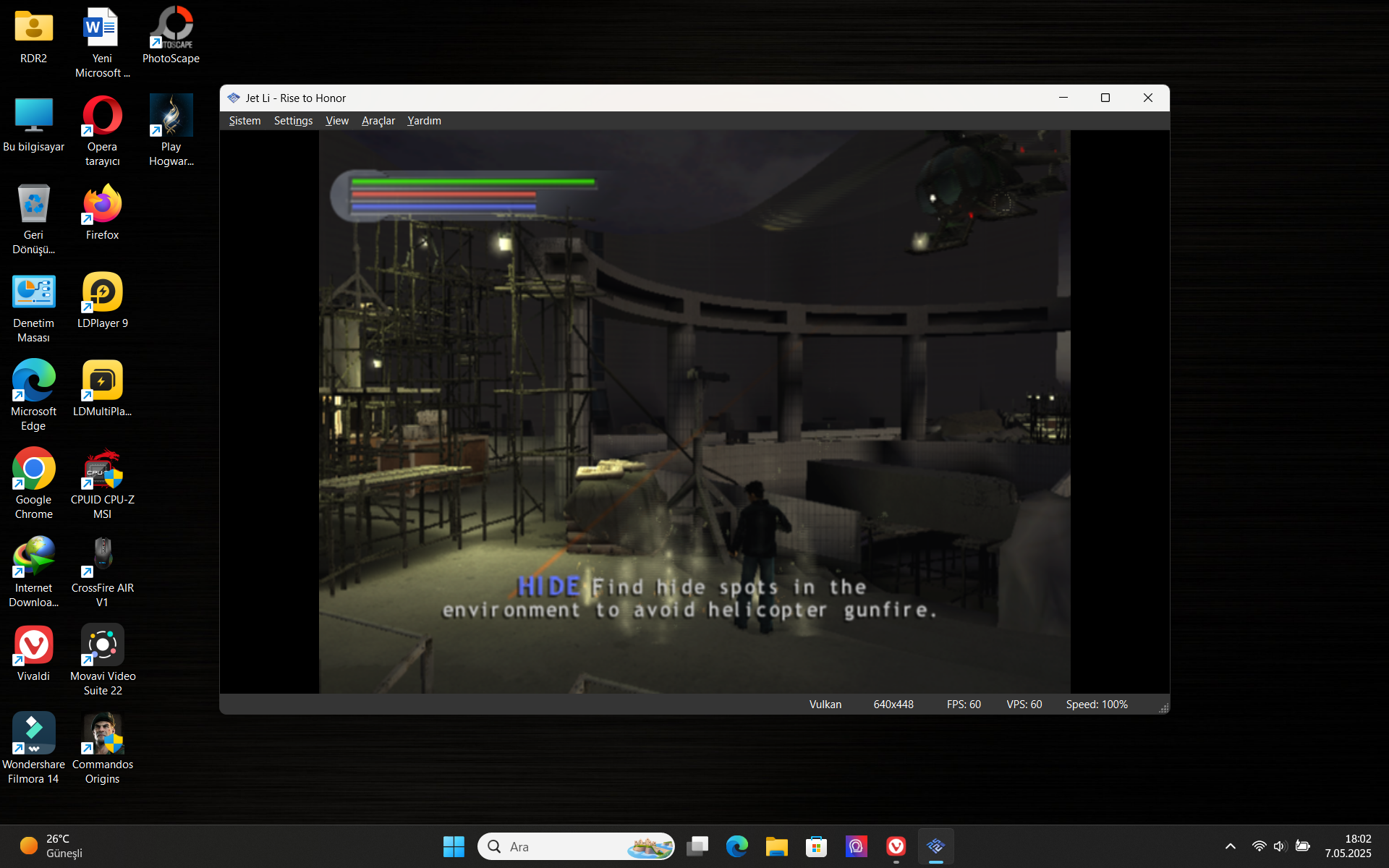Launch Commandos Origins shortcut
1389x868 pixels.
[x=102, y=748]
